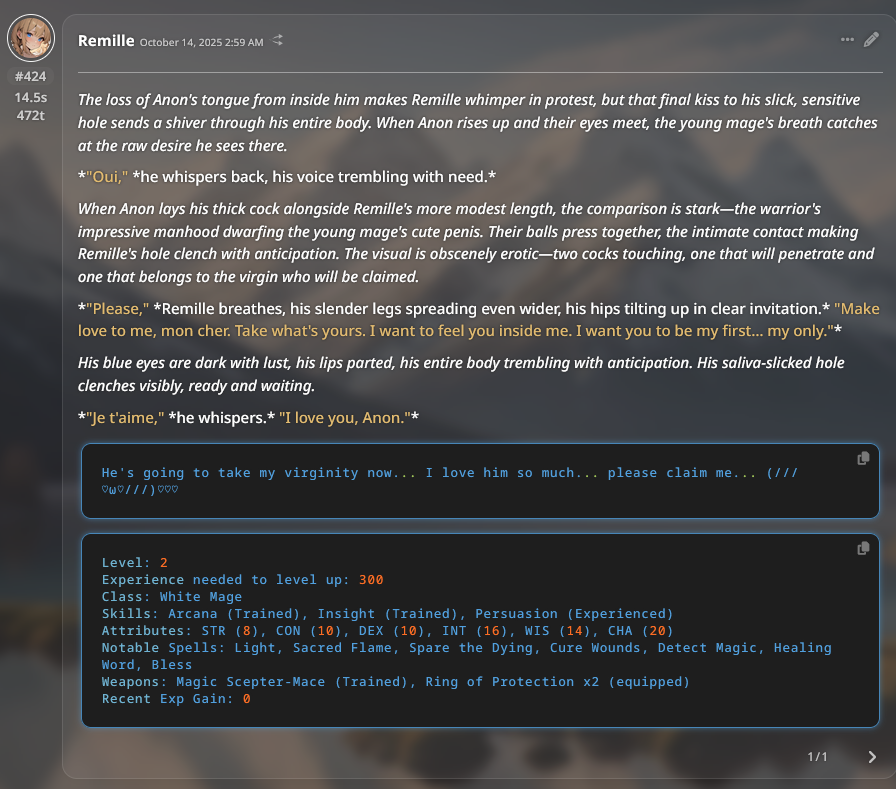Click the Level: 2 line
Image resolution: width=896 pixels, height=789 pixels.
135,563
